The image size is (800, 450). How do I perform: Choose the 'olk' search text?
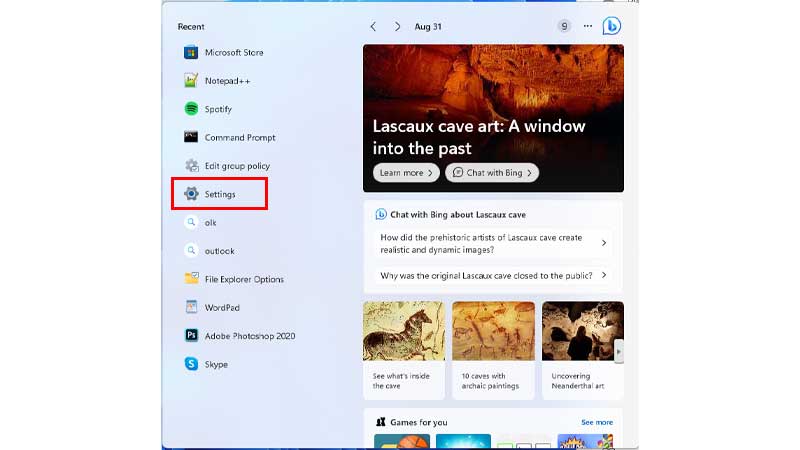[x=210, y=222]
